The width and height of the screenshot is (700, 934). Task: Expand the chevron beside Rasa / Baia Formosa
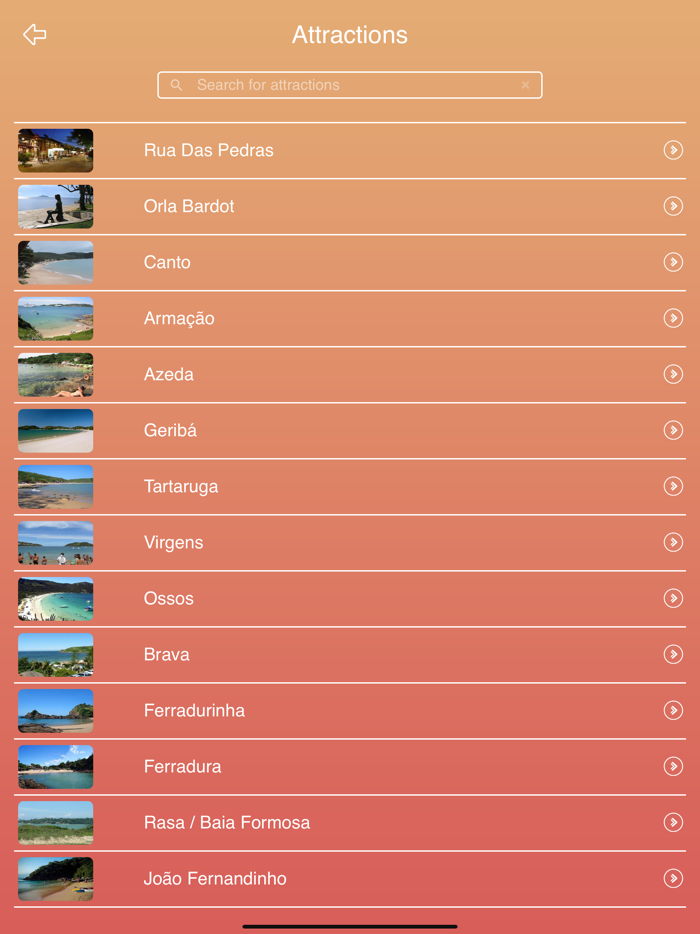(672, 823)
